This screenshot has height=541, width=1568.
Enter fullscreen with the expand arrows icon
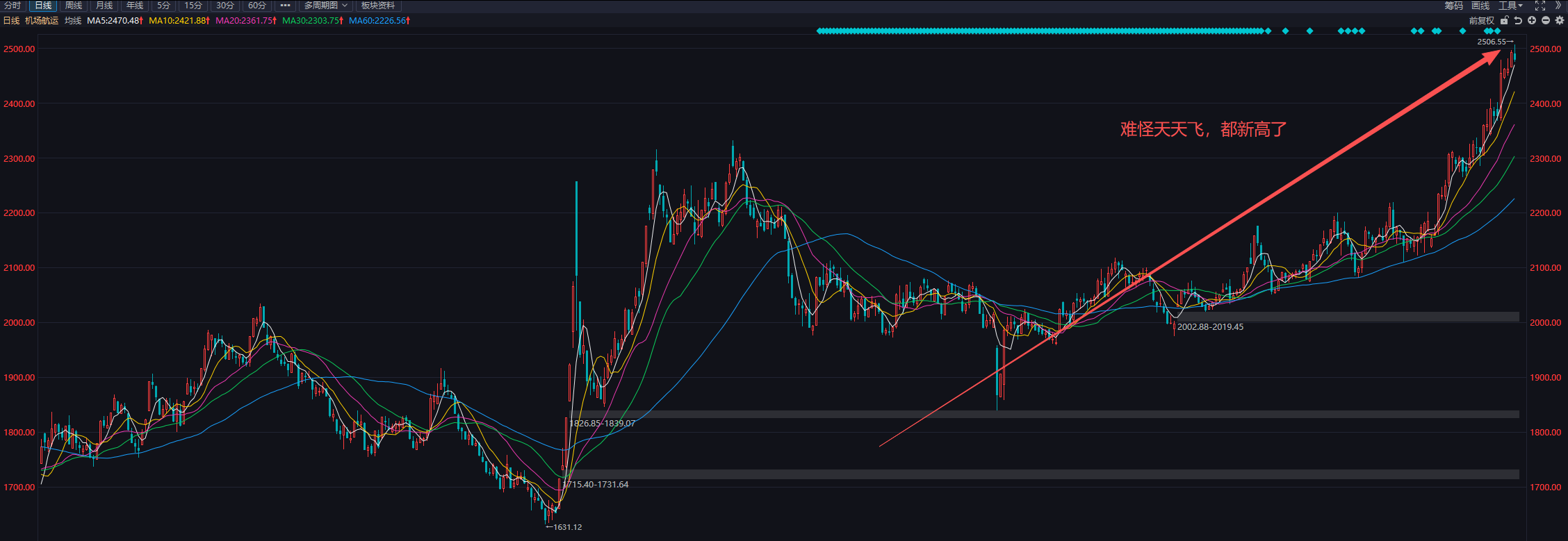point(1540,6)
